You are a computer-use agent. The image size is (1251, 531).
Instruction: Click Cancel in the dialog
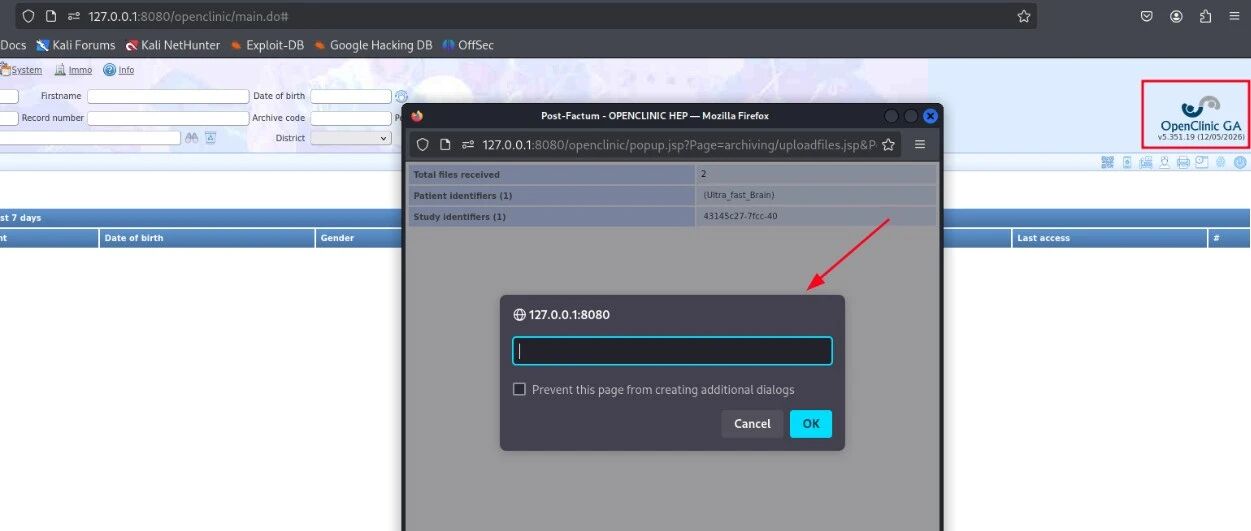click(x=752, y=424)
